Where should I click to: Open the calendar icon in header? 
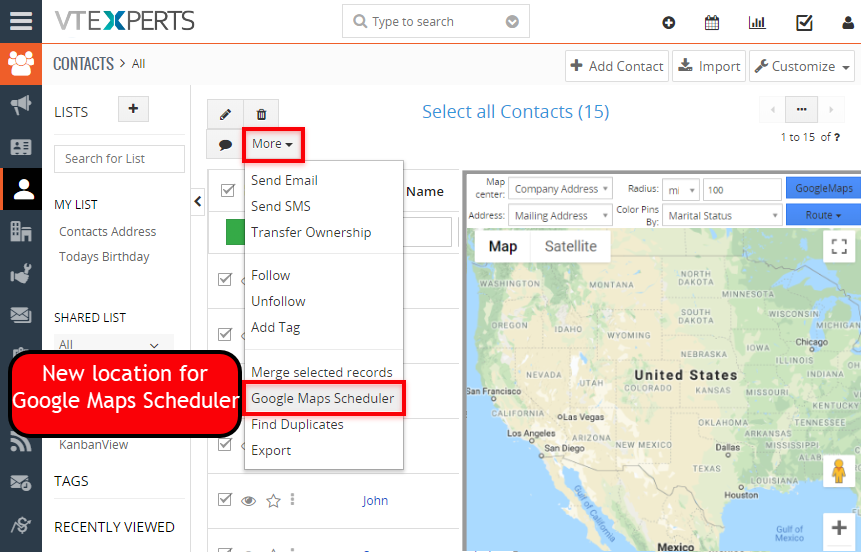point(712,23)
